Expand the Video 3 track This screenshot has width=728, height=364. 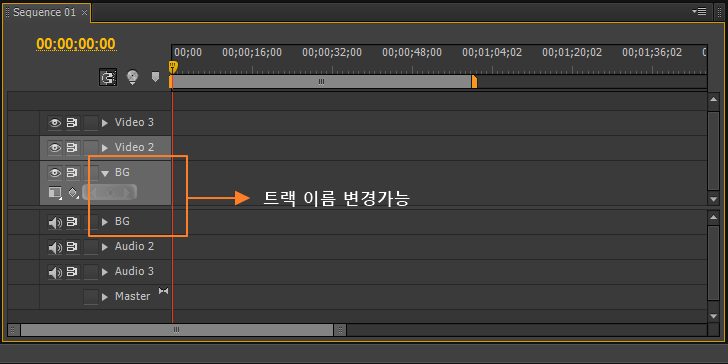pyautogui.click(x=105, y=123)
